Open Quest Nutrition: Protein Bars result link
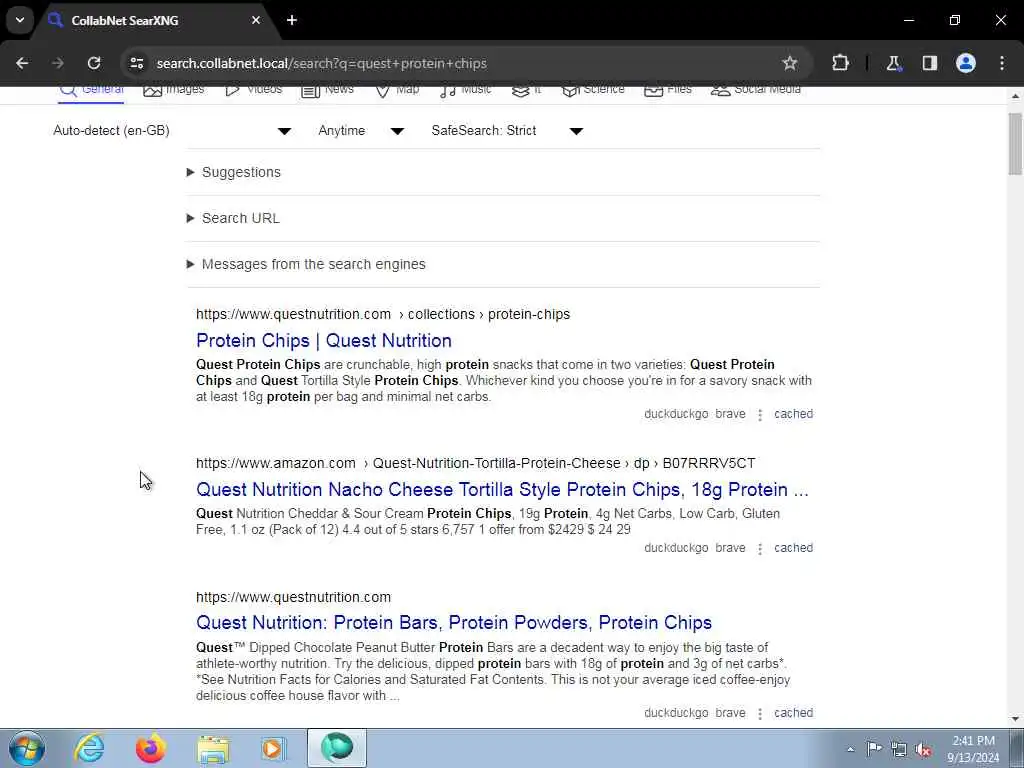Viewport: 1024px width, 768px height. pos(454,622)
